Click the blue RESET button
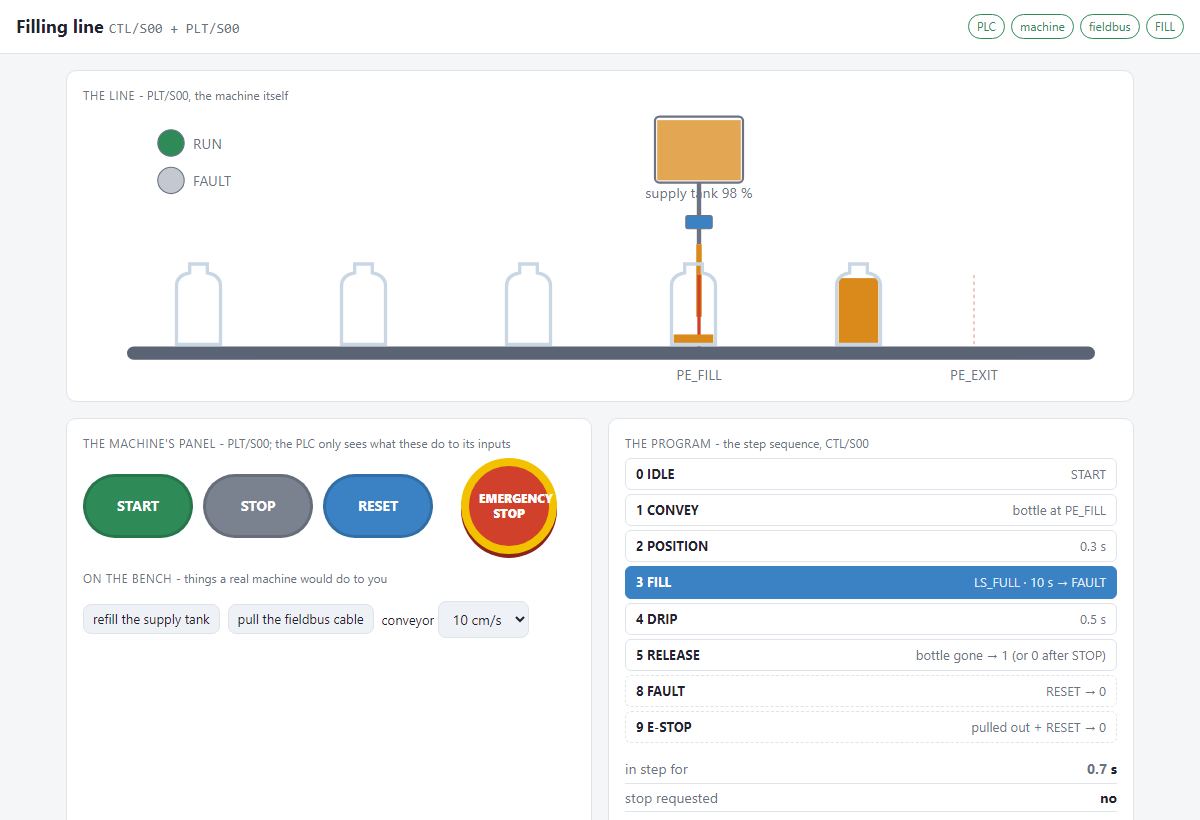Image resolution: width=1200 pixels, height=820 pixels. (x=378, y=506)
